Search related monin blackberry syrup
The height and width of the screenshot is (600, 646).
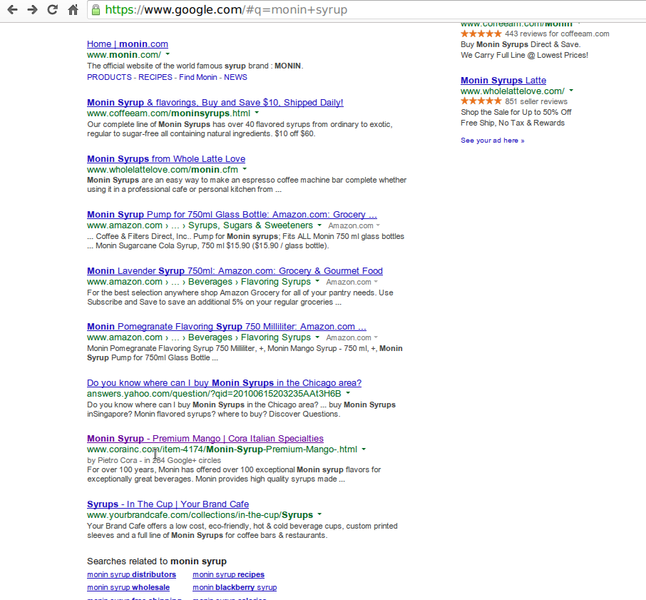234,587
